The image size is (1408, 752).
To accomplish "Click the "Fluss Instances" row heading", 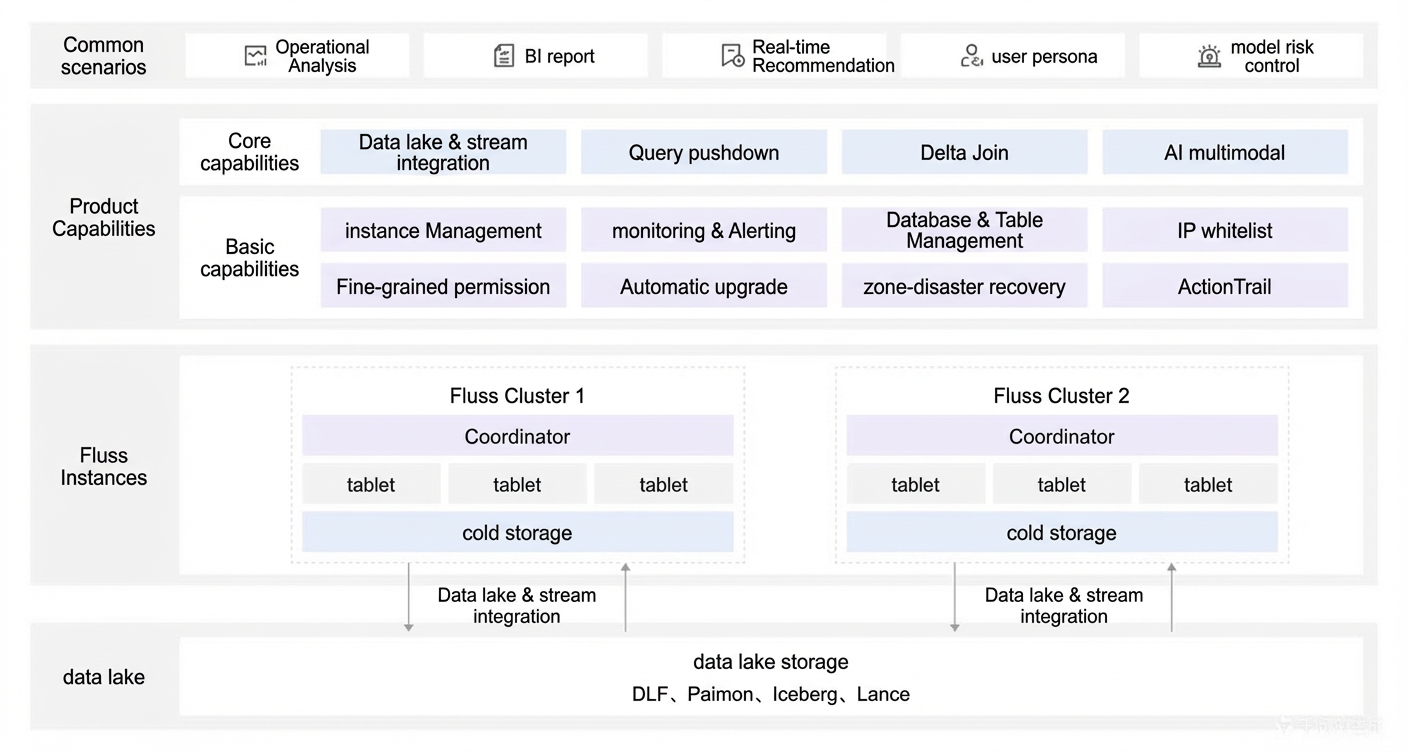I will (103, 466).
